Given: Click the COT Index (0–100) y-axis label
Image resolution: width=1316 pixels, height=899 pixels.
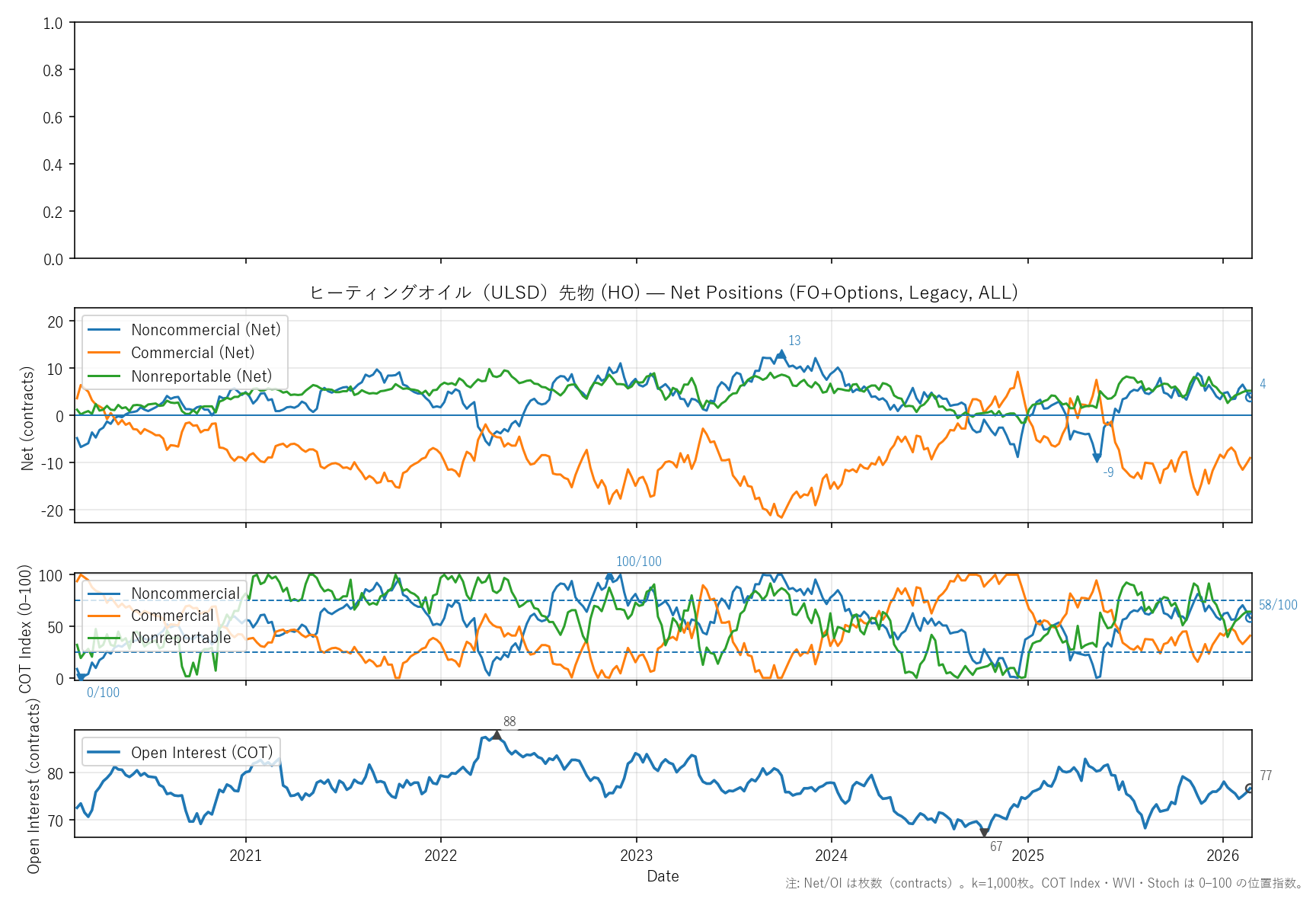Looking at the screenshot, I should click(26, 628).
